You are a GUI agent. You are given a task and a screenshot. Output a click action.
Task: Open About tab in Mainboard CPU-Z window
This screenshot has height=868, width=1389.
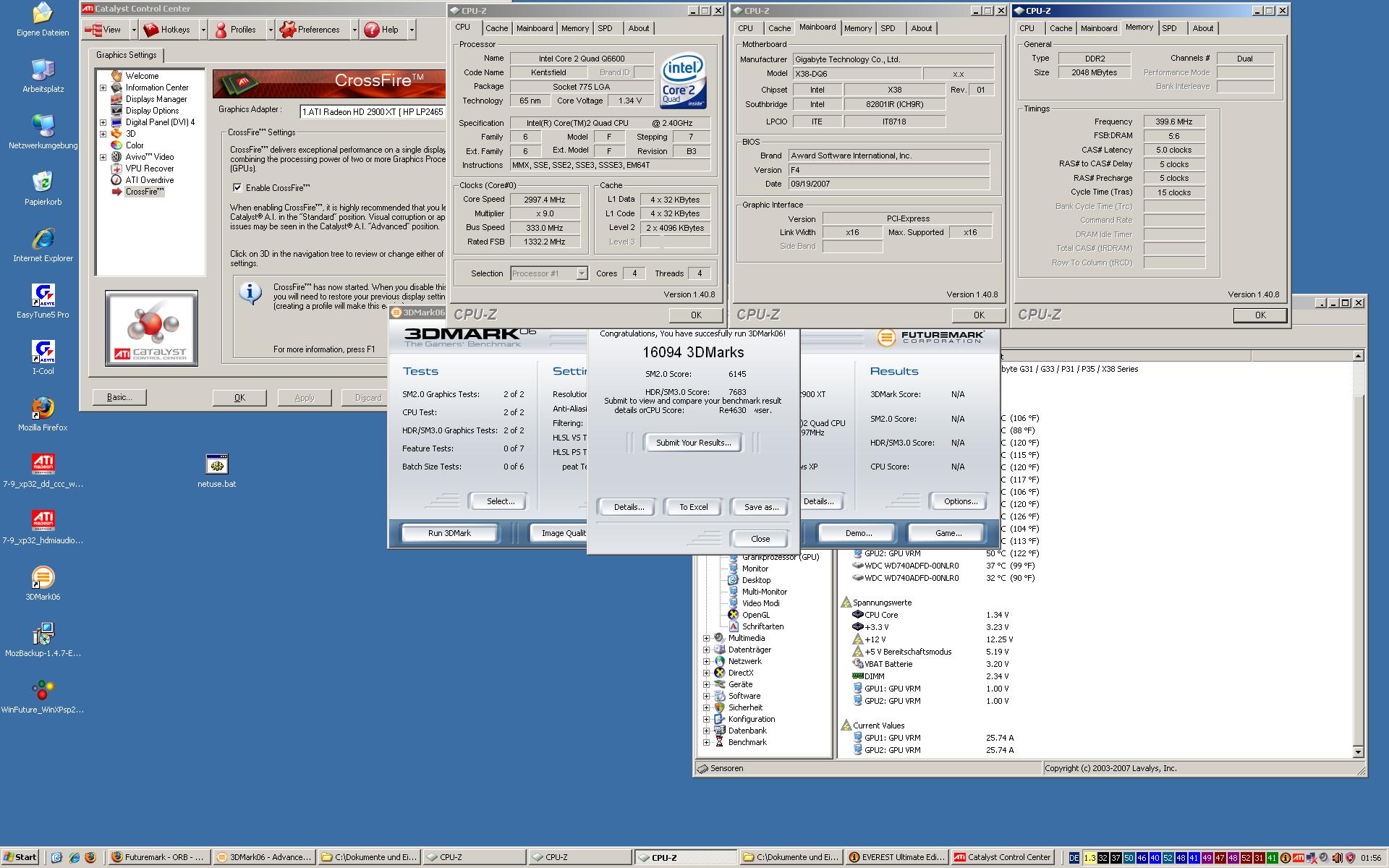[x=921, y=28]
